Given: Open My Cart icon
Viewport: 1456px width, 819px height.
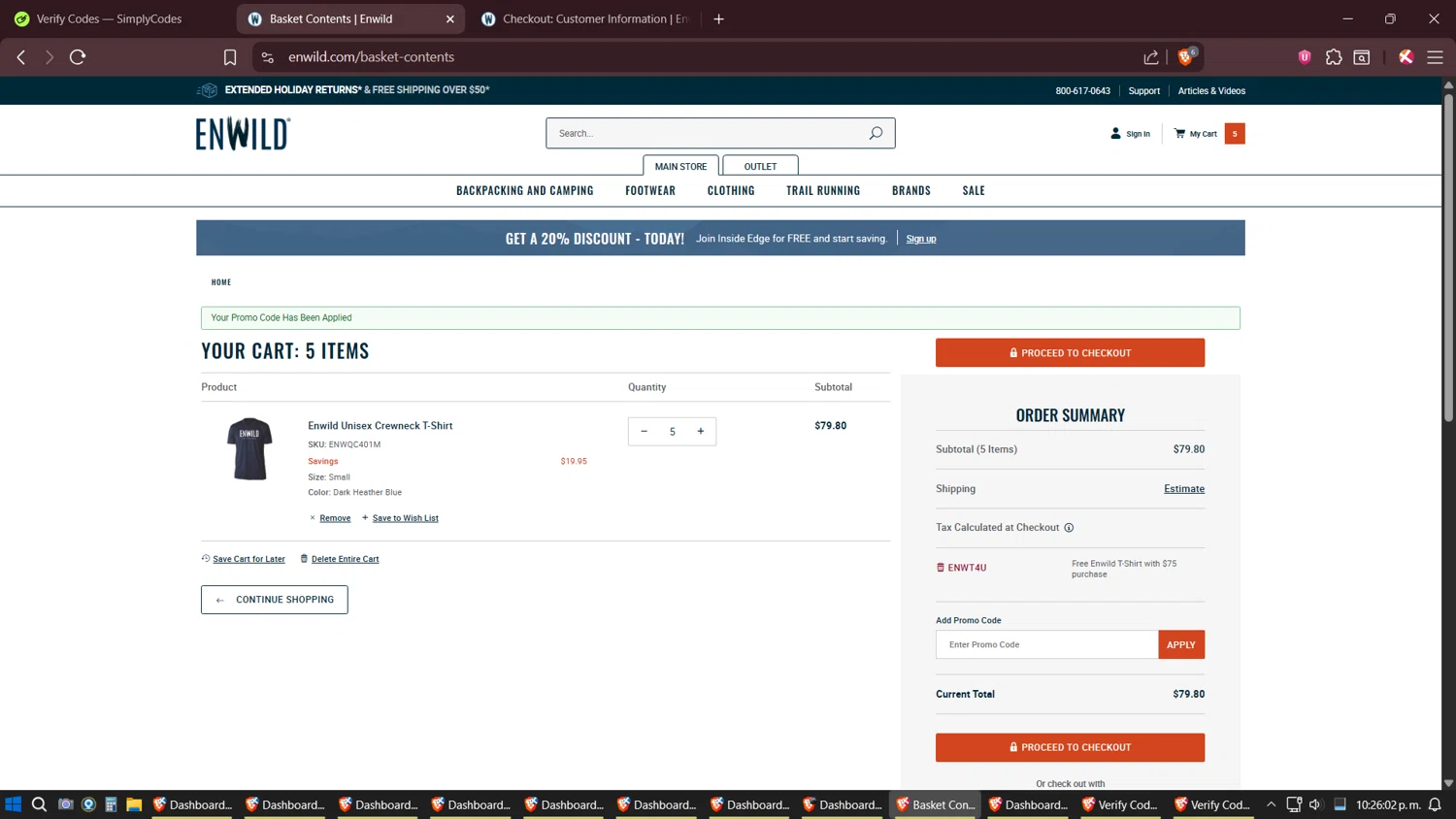Looking at the screenshot, I should (x=1179, y=133).
